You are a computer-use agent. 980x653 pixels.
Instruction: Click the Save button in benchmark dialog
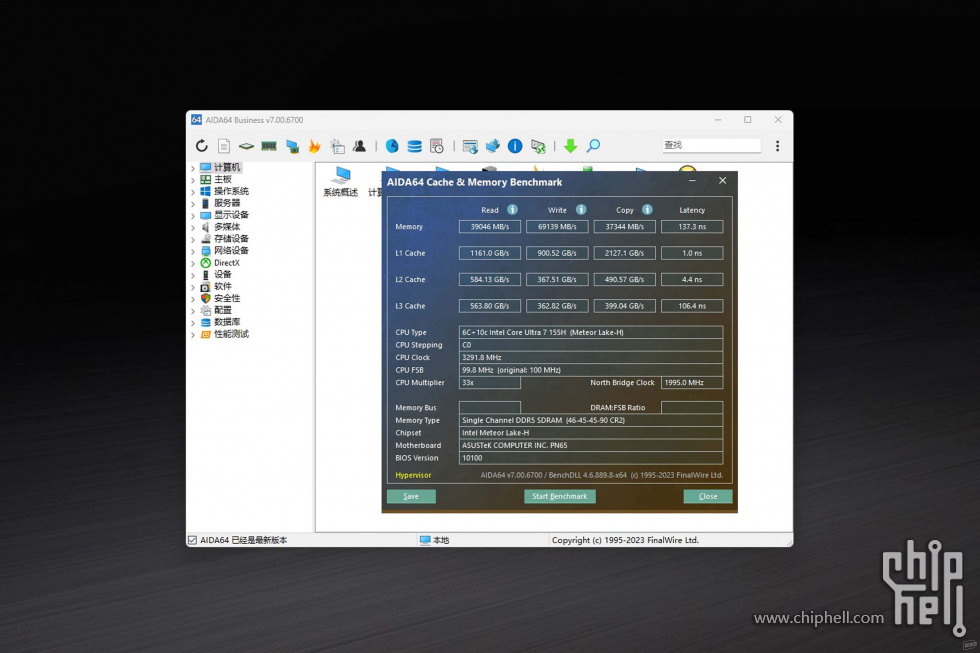pyautogui.click(x=411, y=496)
